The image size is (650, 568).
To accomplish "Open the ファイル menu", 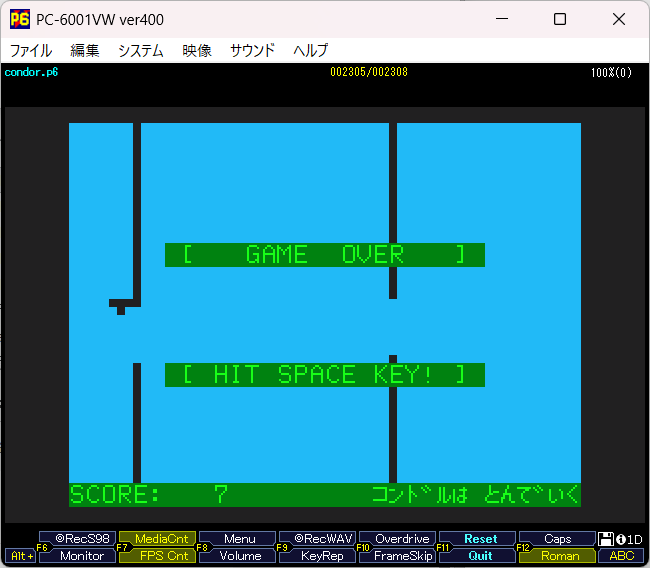I will [31, 50].
